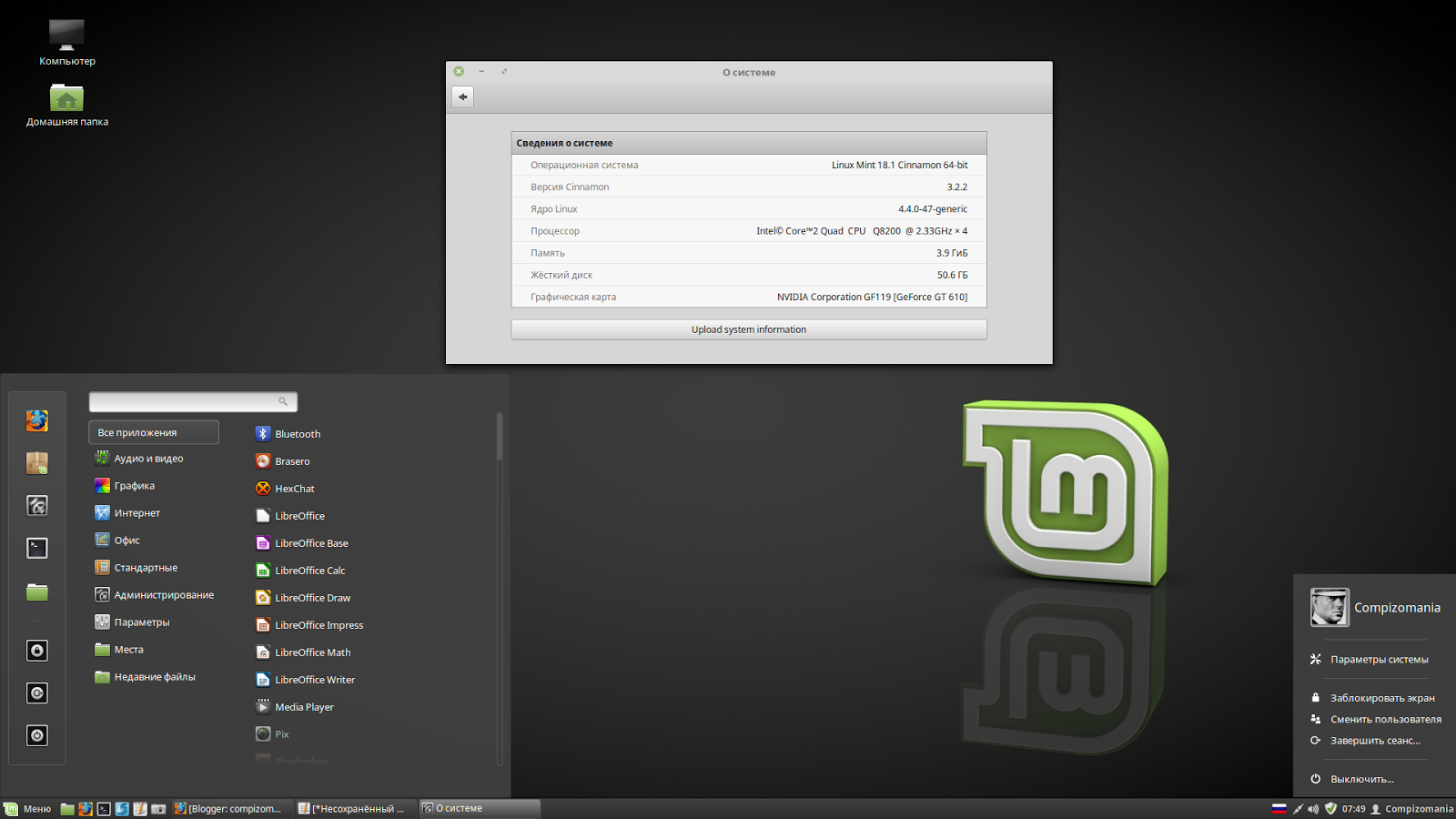Click the 07:49 clock on the panel
This screenshot has width=1456, height=819.
[x=1353, y=809]
